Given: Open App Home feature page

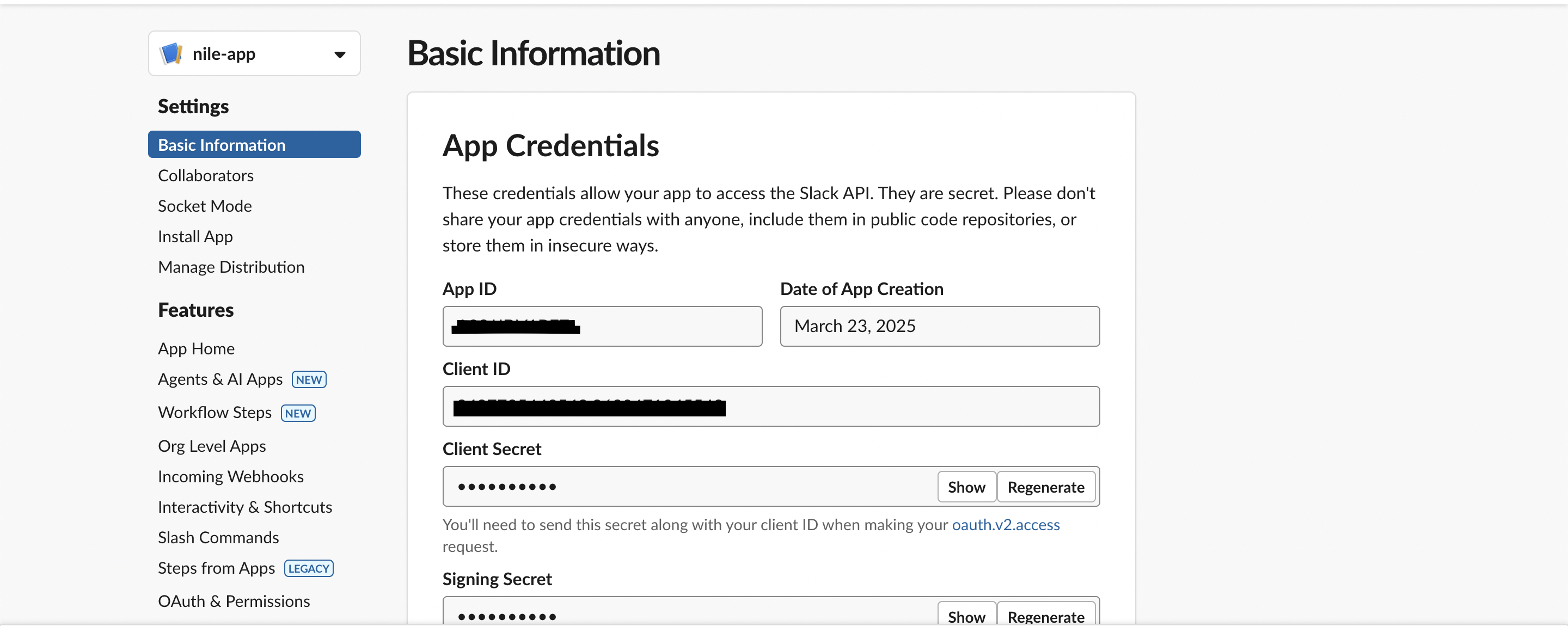Looking at the screenshot, I should coord(196,348).
